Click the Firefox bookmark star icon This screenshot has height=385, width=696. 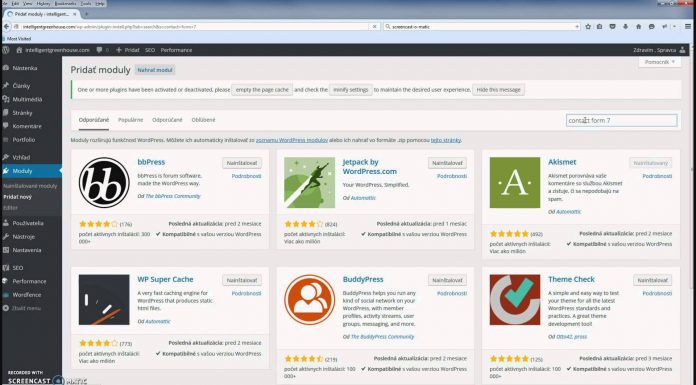(588, 27)
